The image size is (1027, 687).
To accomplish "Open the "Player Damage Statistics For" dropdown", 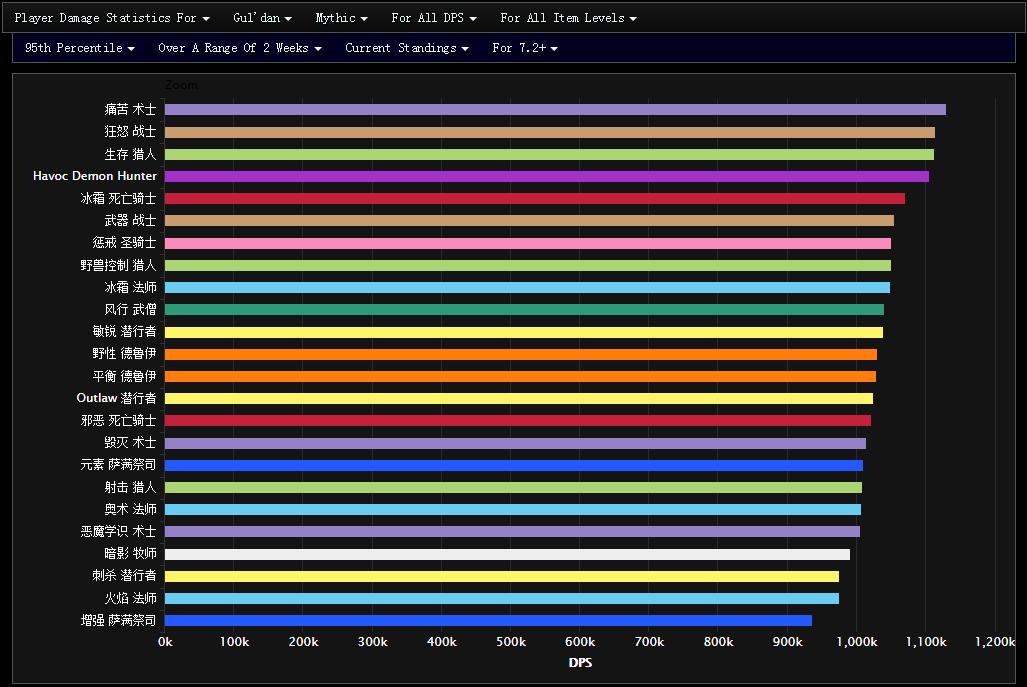I will click(x=111, y=18).
